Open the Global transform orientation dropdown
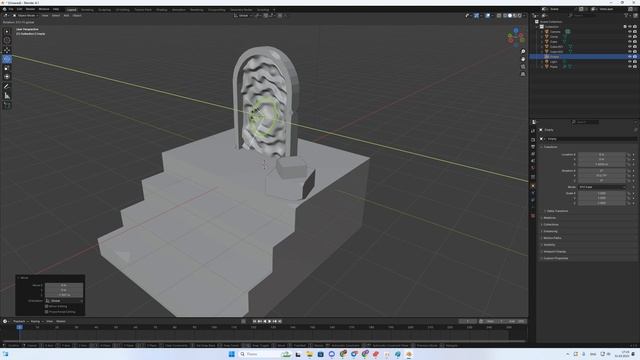 click(x=243, y=16)
